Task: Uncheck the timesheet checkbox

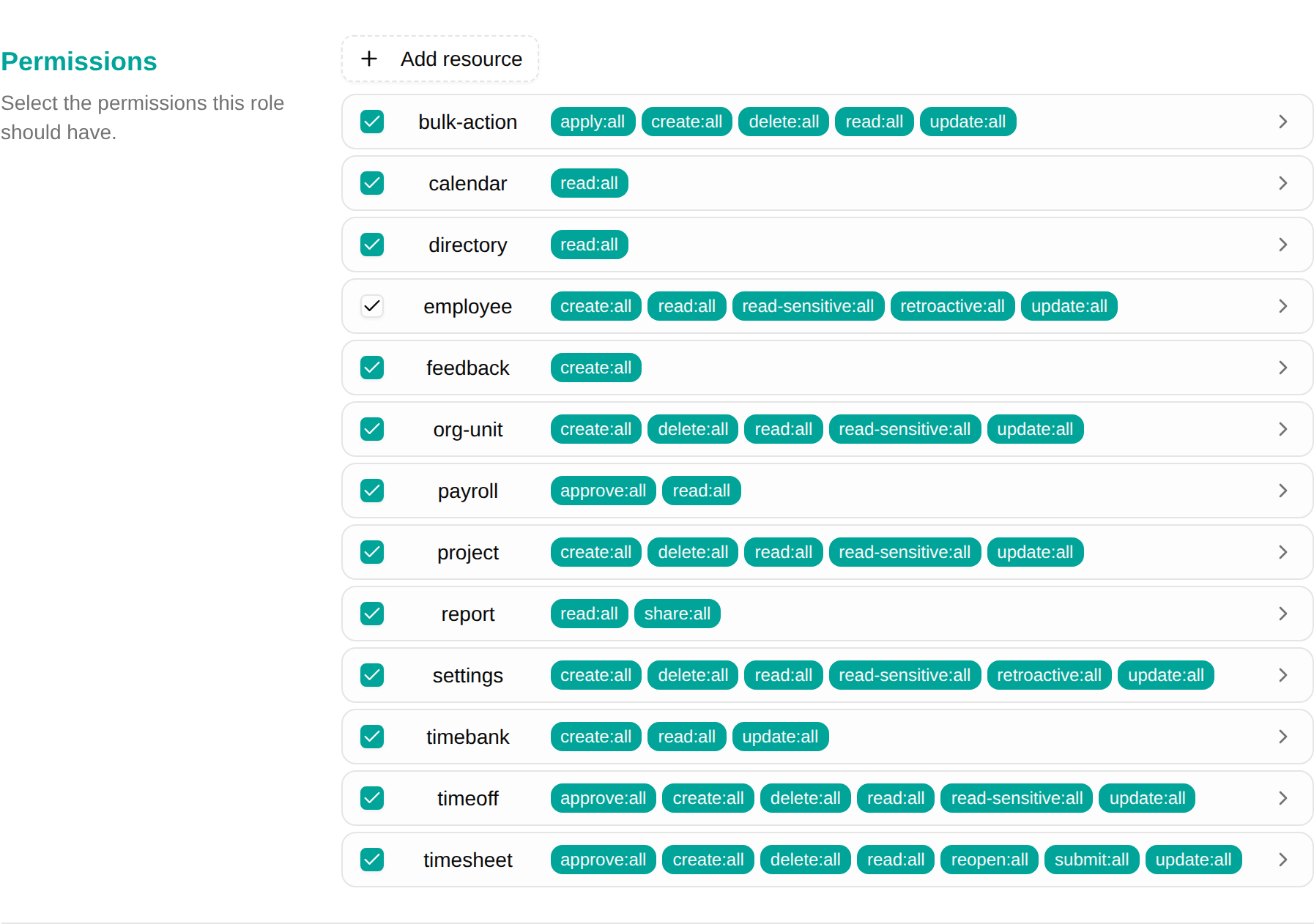Action: [372, 860]
